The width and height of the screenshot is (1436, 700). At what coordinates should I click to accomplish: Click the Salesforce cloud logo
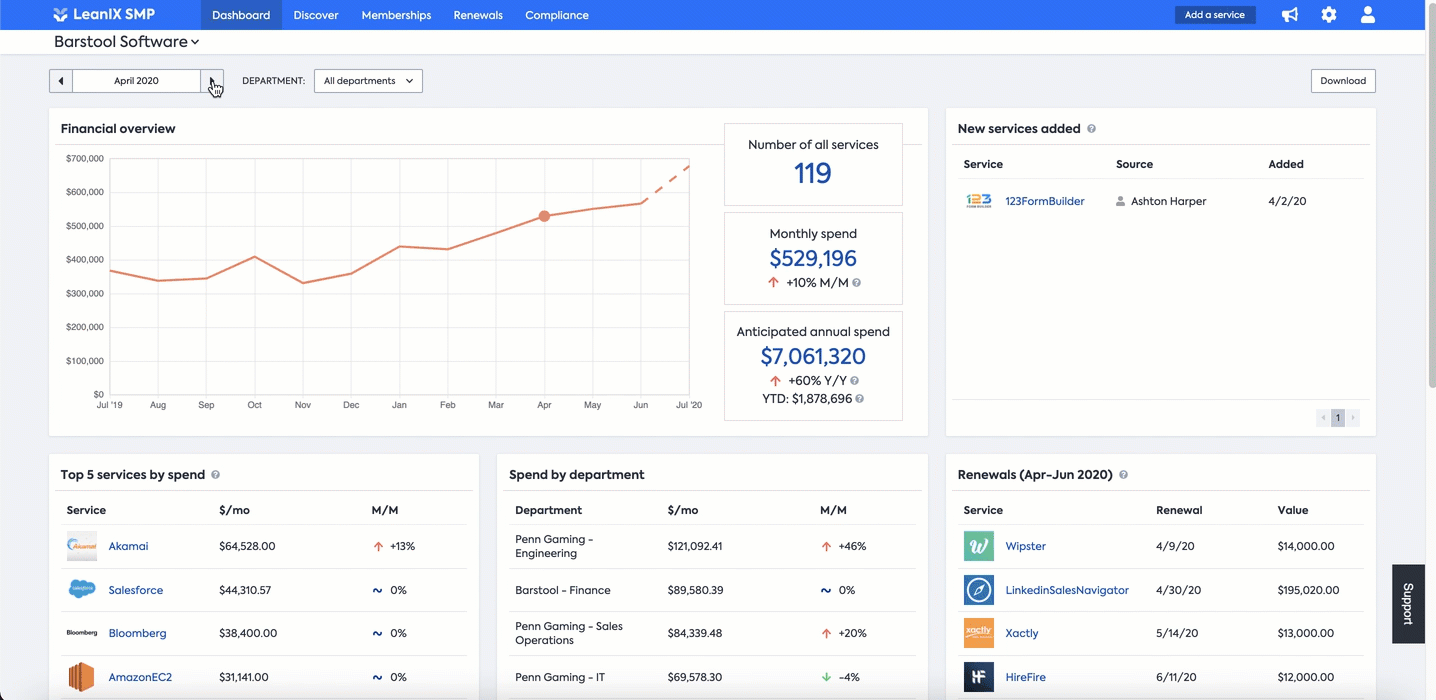[x=82, y=590]
